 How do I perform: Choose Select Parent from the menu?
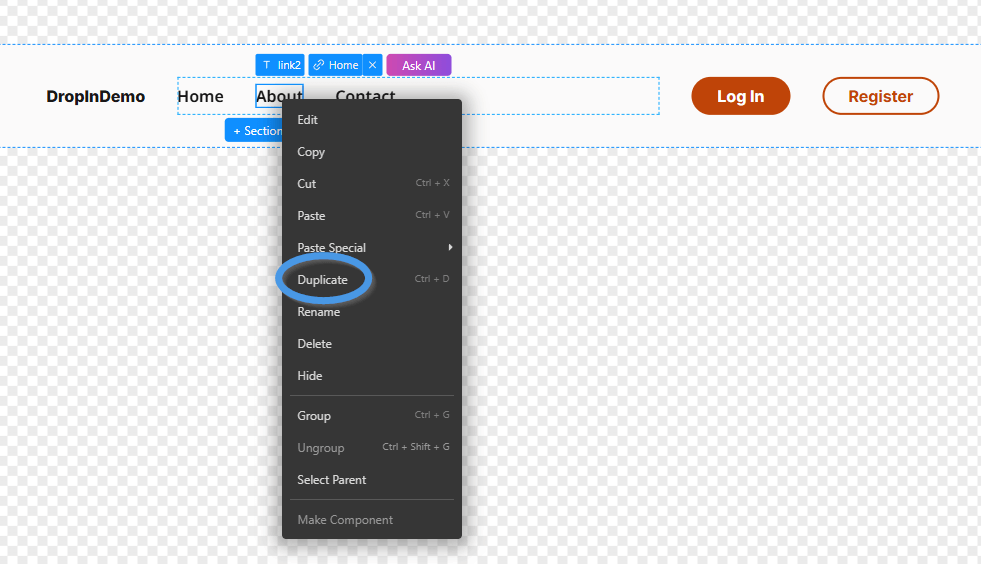pyautogui.click(x=372, y=479)
